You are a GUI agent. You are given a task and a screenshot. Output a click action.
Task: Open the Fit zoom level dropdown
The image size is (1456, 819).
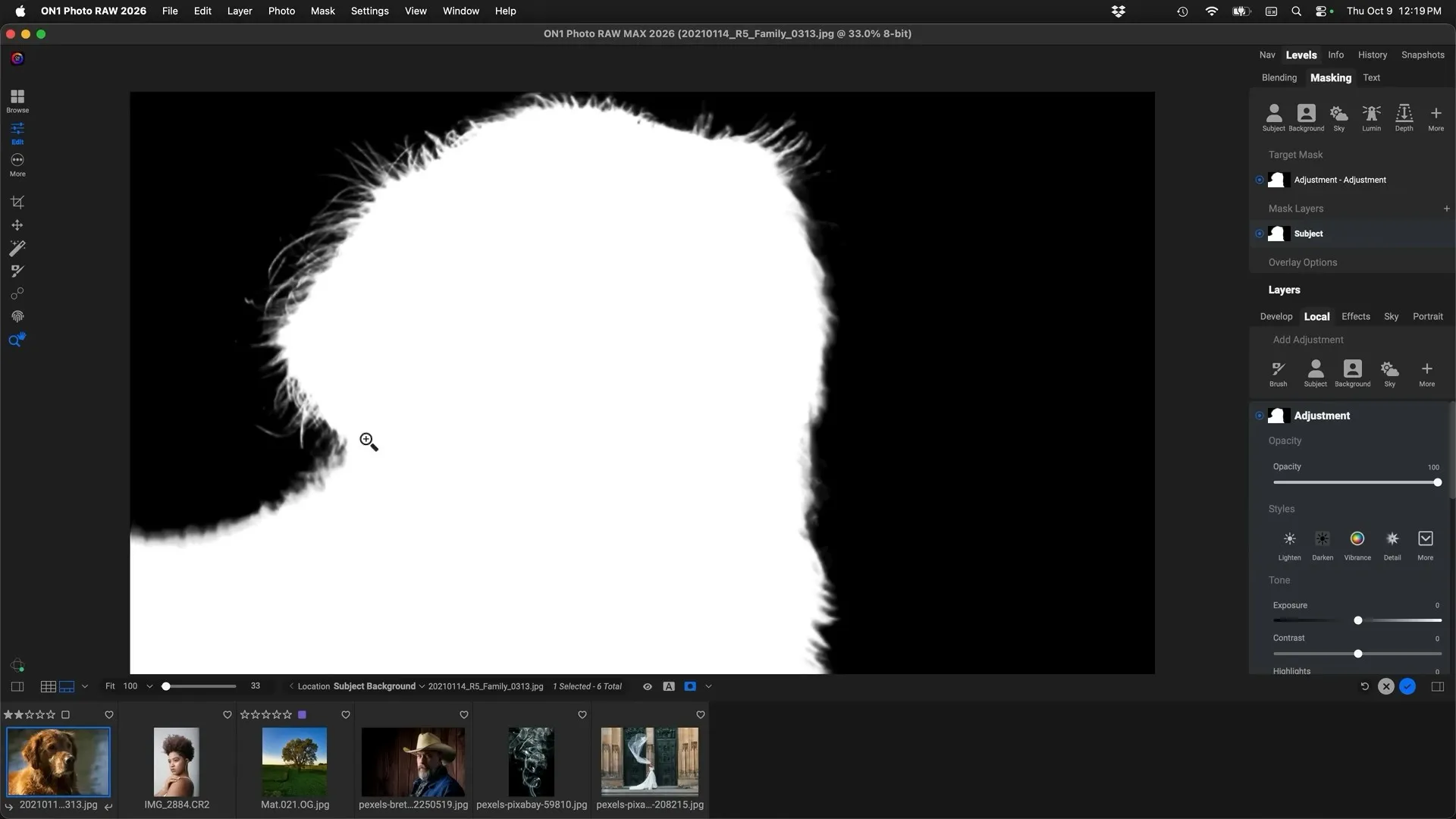(x=149, y=686)
